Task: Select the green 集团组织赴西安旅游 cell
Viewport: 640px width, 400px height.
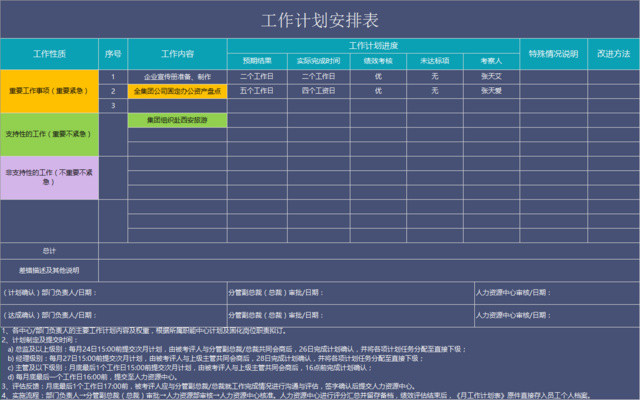Action: [x=178, y=120]
